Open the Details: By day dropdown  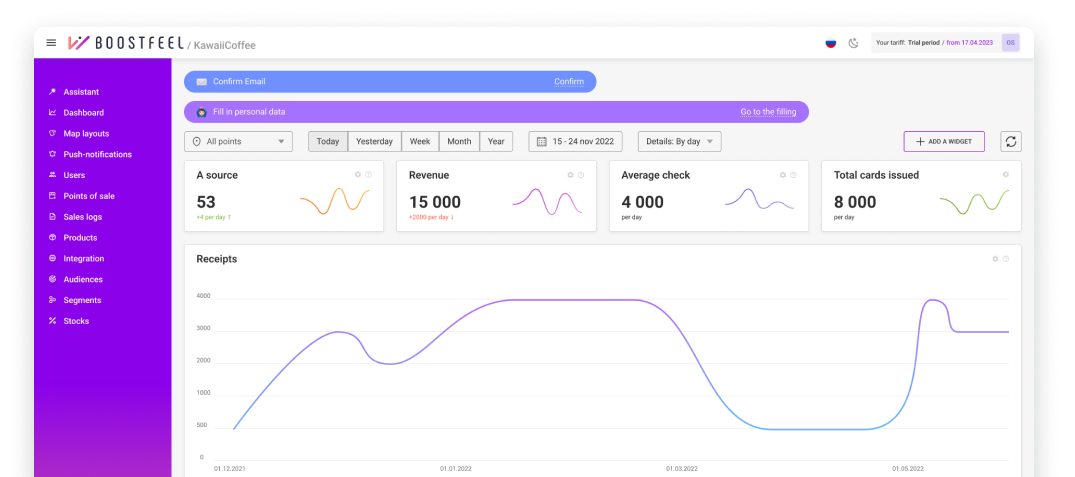(x=679, y=142)
